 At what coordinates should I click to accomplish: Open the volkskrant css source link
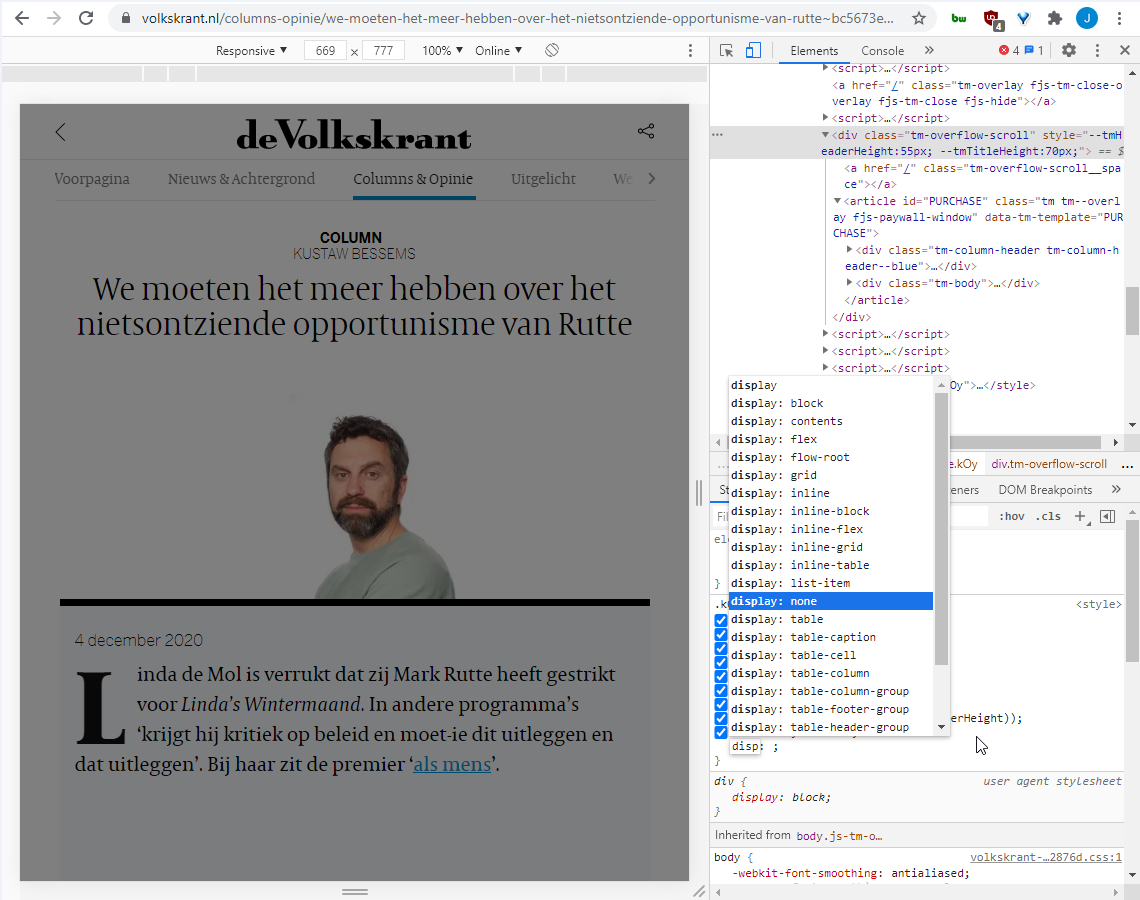click(1045, 857)
